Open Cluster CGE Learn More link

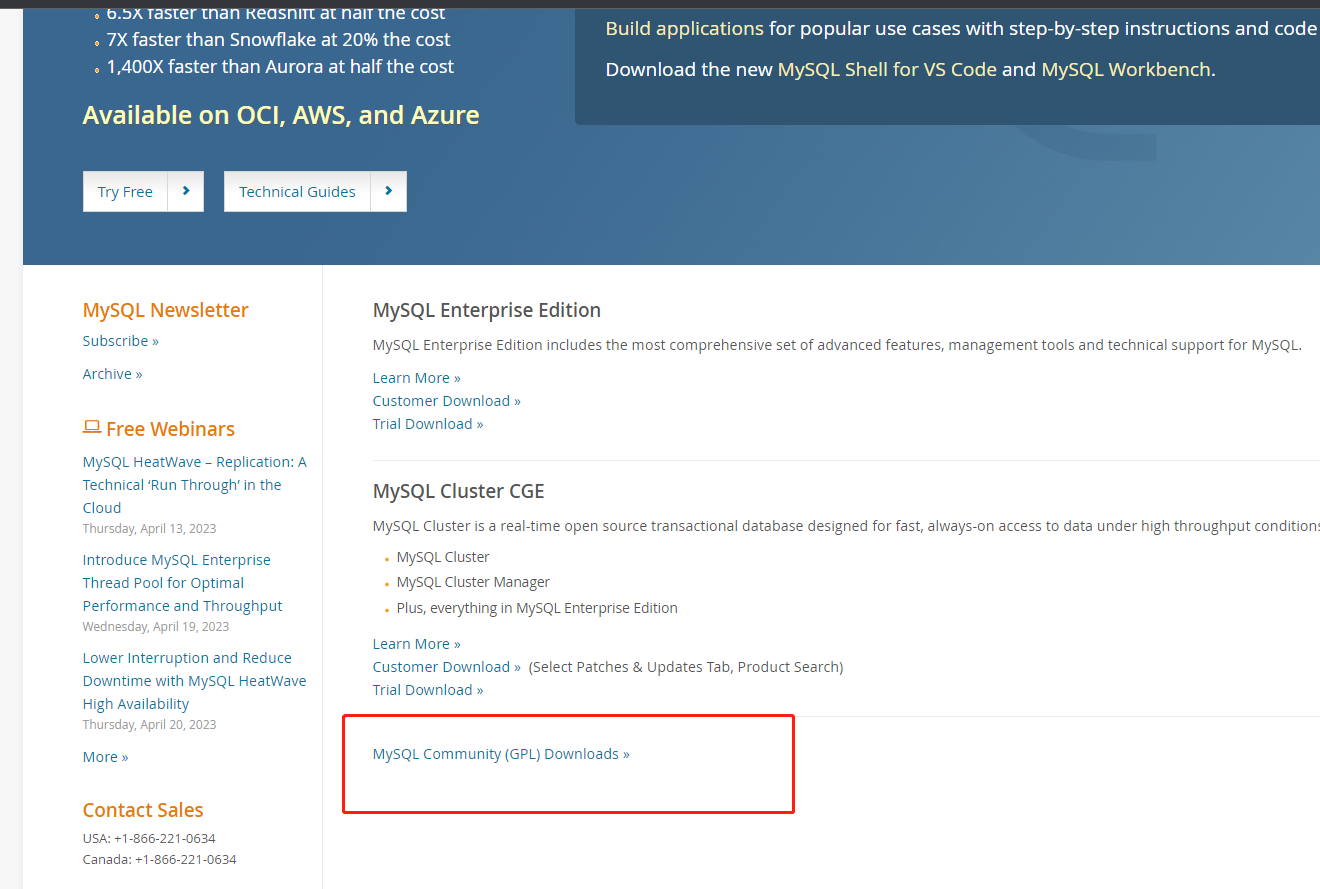pyautogui.click(x=417, y=644)
